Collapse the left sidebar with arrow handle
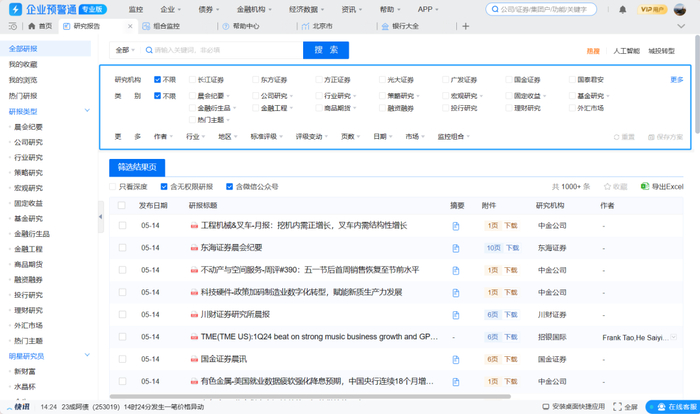The width and height of the screenshot is (700, 414). click(99, 216)
